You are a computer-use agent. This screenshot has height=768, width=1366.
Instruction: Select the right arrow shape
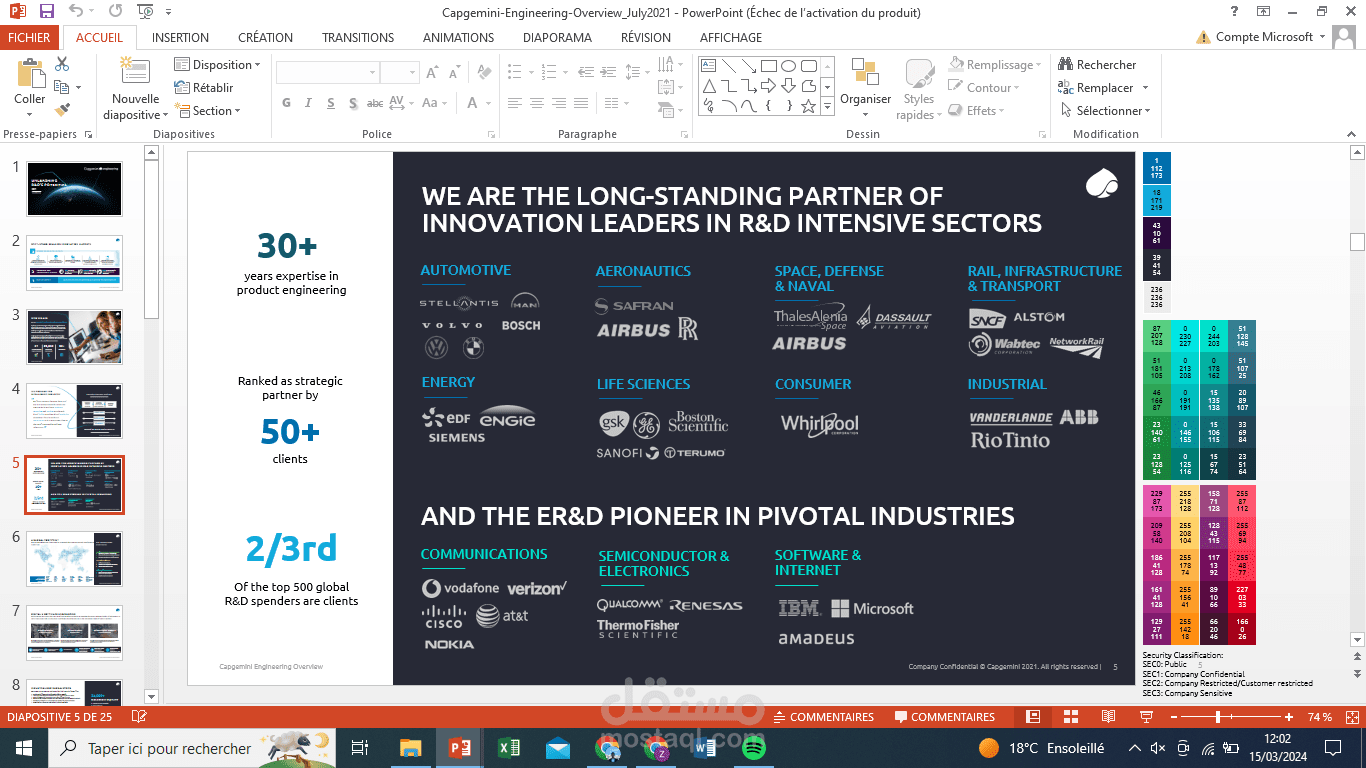click(768, 85)
